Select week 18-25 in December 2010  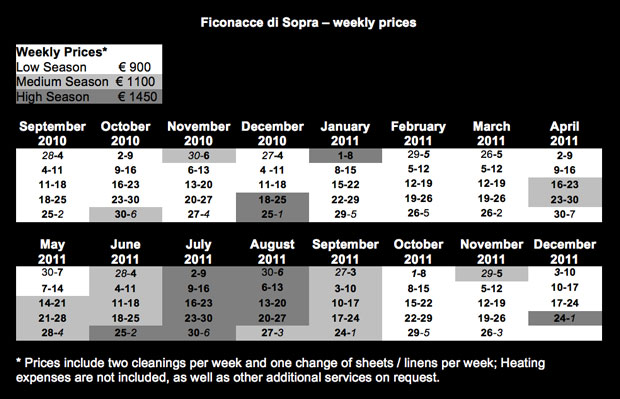(272, 200)
